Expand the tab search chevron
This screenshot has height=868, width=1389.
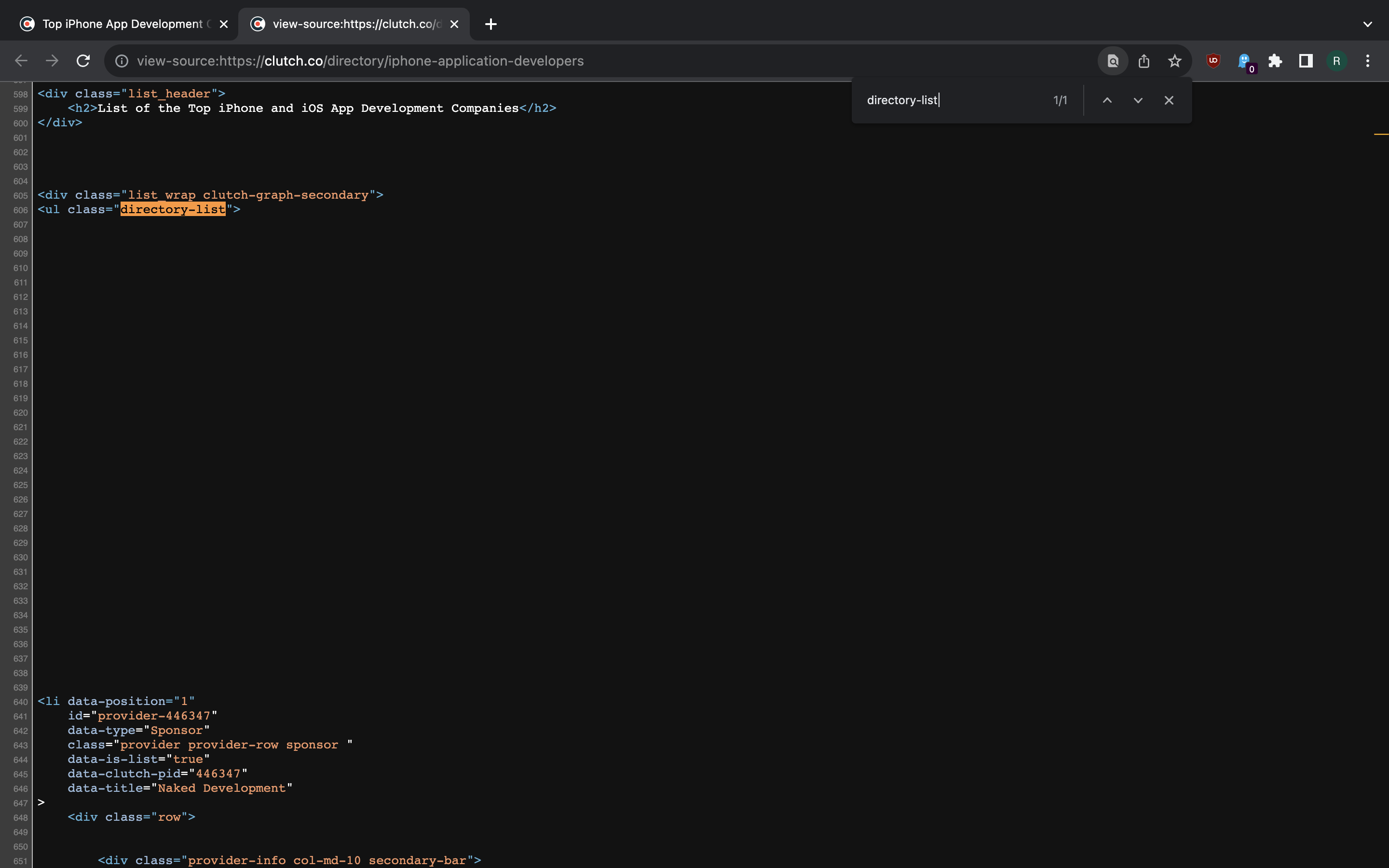(1367, 24)
